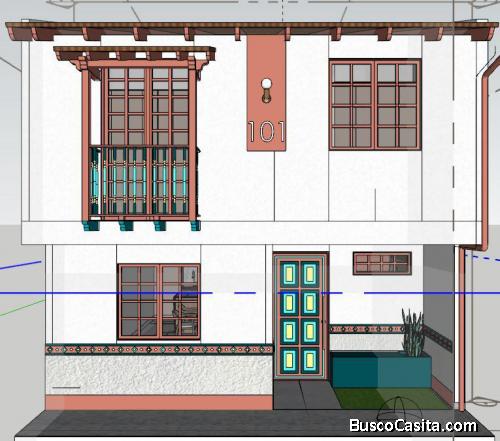The image size is (500, 441).
Task: Click the salmon baseboard strip at ground
Action: pos(159,403)
